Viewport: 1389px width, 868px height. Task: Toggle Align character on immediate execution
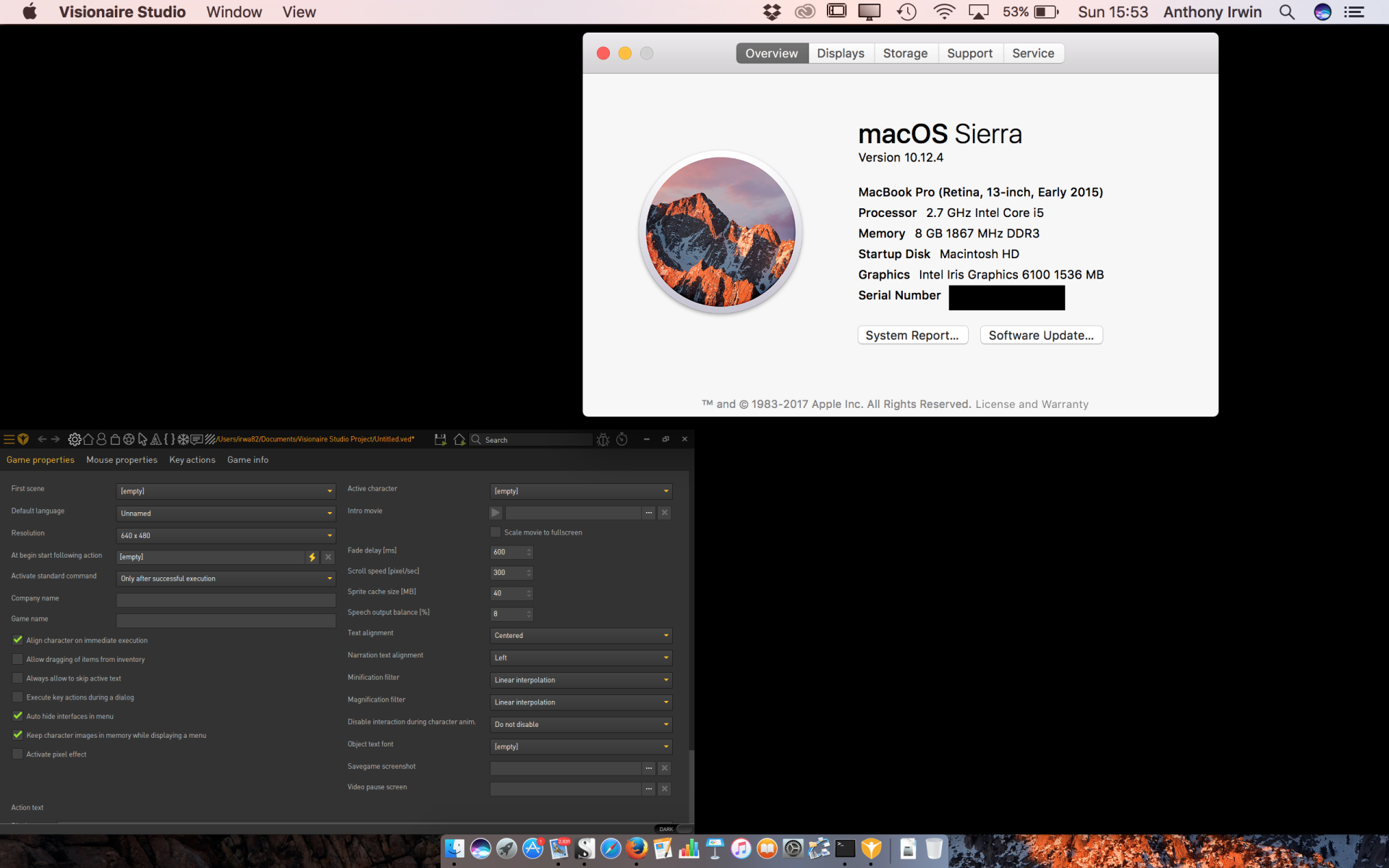[17, 640]
